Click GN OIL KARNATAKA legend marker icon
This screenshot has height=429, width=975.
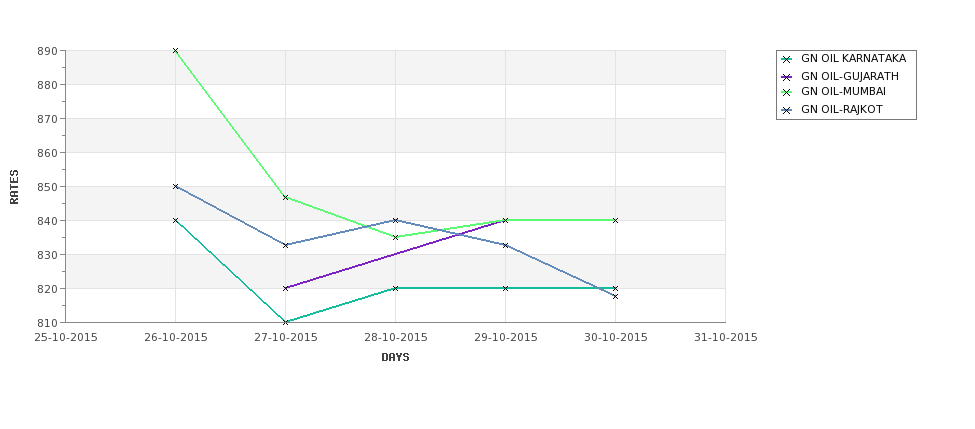787,60
